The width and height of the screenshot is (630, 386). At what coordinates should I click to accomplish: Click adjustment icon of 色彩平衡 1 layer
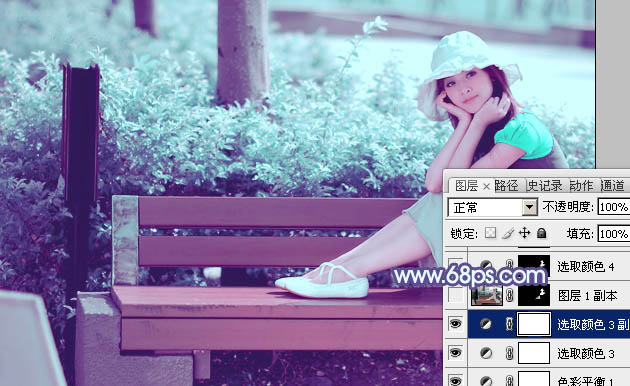click(x=486, y=380)
